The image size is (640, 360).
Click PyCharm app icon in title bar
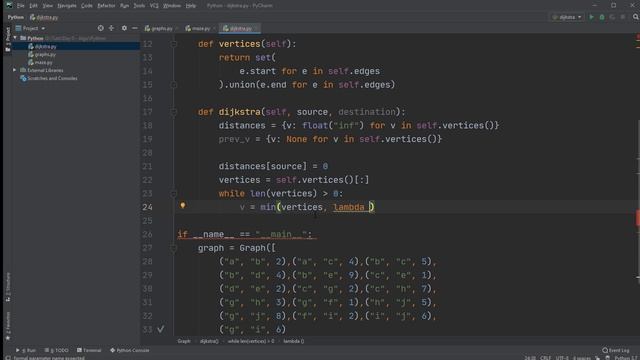(9, 6)
